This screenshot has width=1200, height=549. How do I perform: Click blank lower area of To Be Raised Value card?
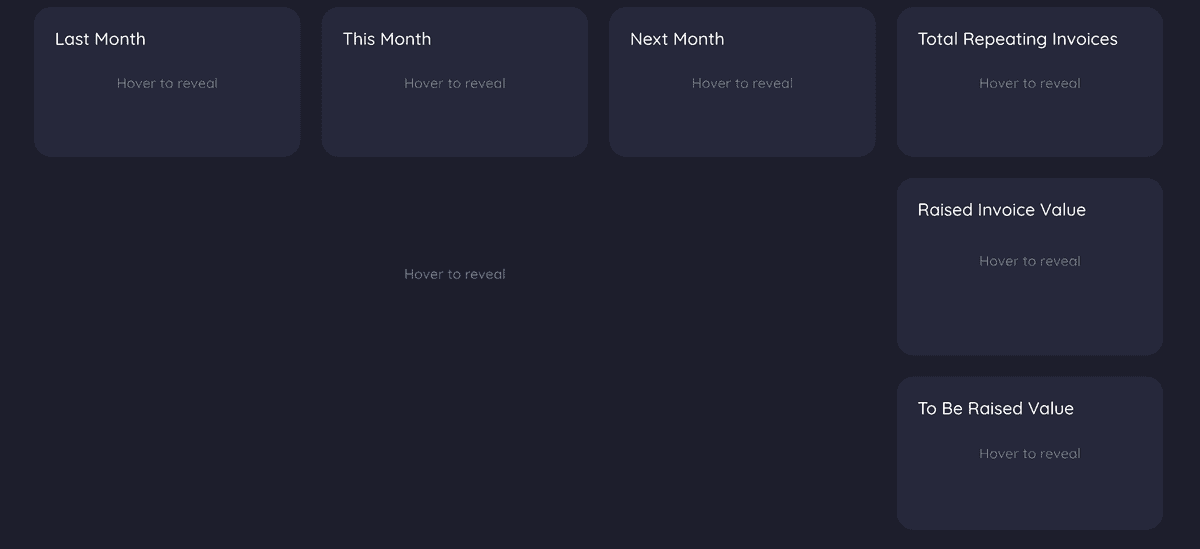pos(1030,500)
